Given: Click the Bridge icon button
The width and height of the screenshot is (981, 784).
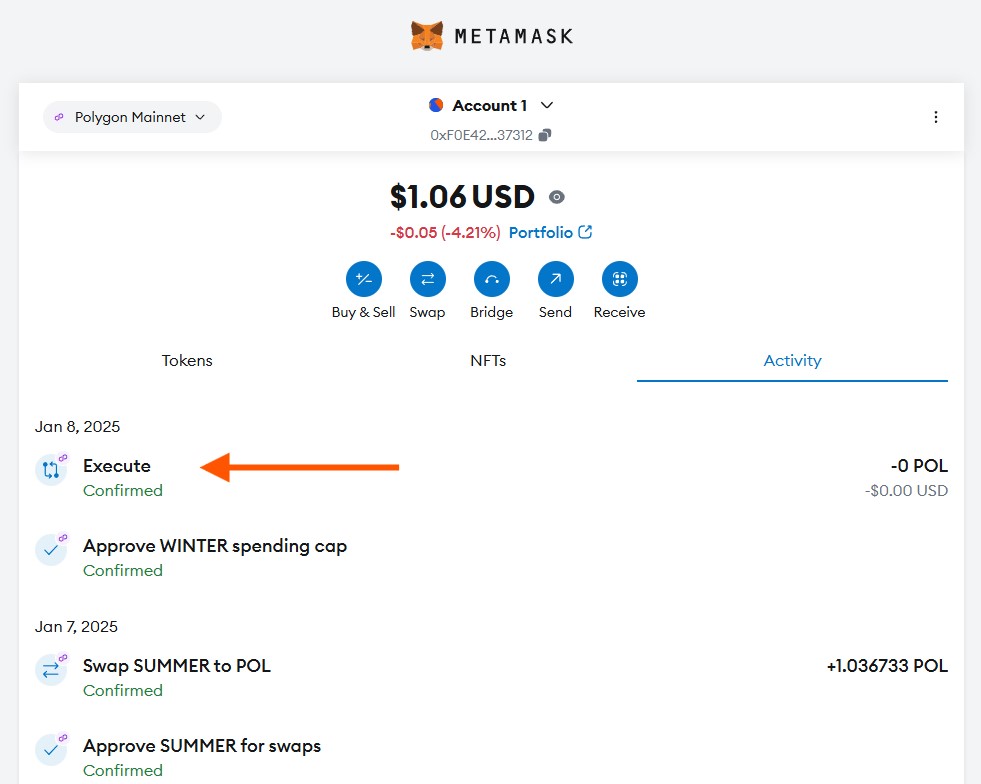Looking at the screenshot, I should tap(491, 279).
